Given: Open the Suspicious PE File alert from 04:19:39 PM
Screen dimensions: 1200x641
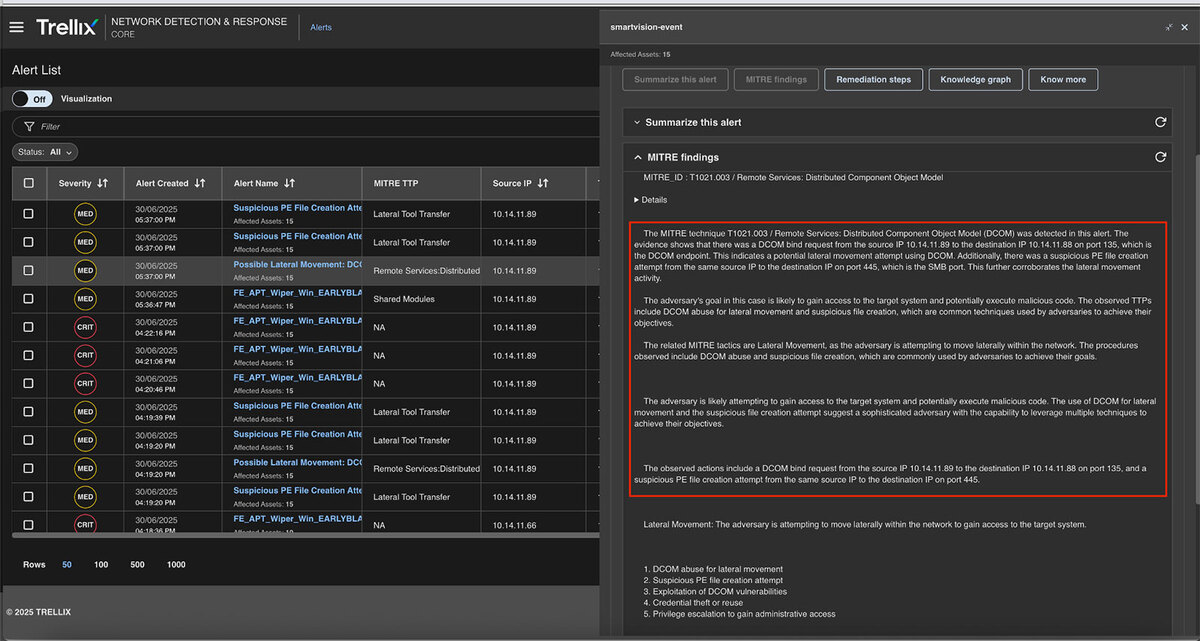Looking at the screenshot, I should click(x=297, y=406).
